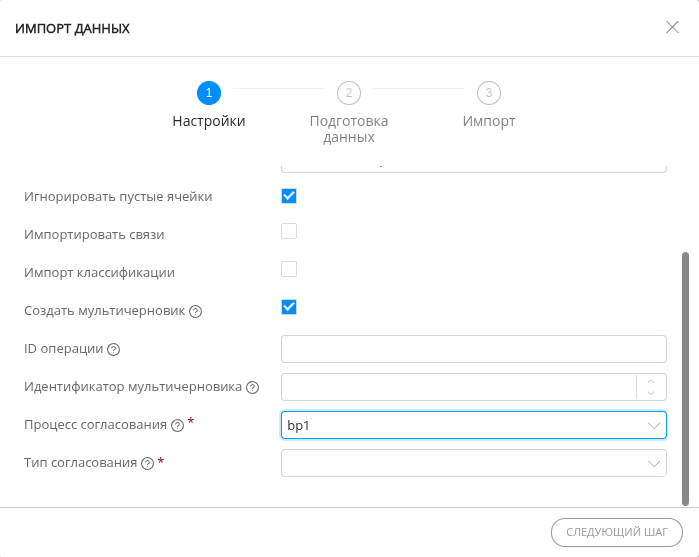Click help icon next to Создать мультичерновик

coord(196,311)
